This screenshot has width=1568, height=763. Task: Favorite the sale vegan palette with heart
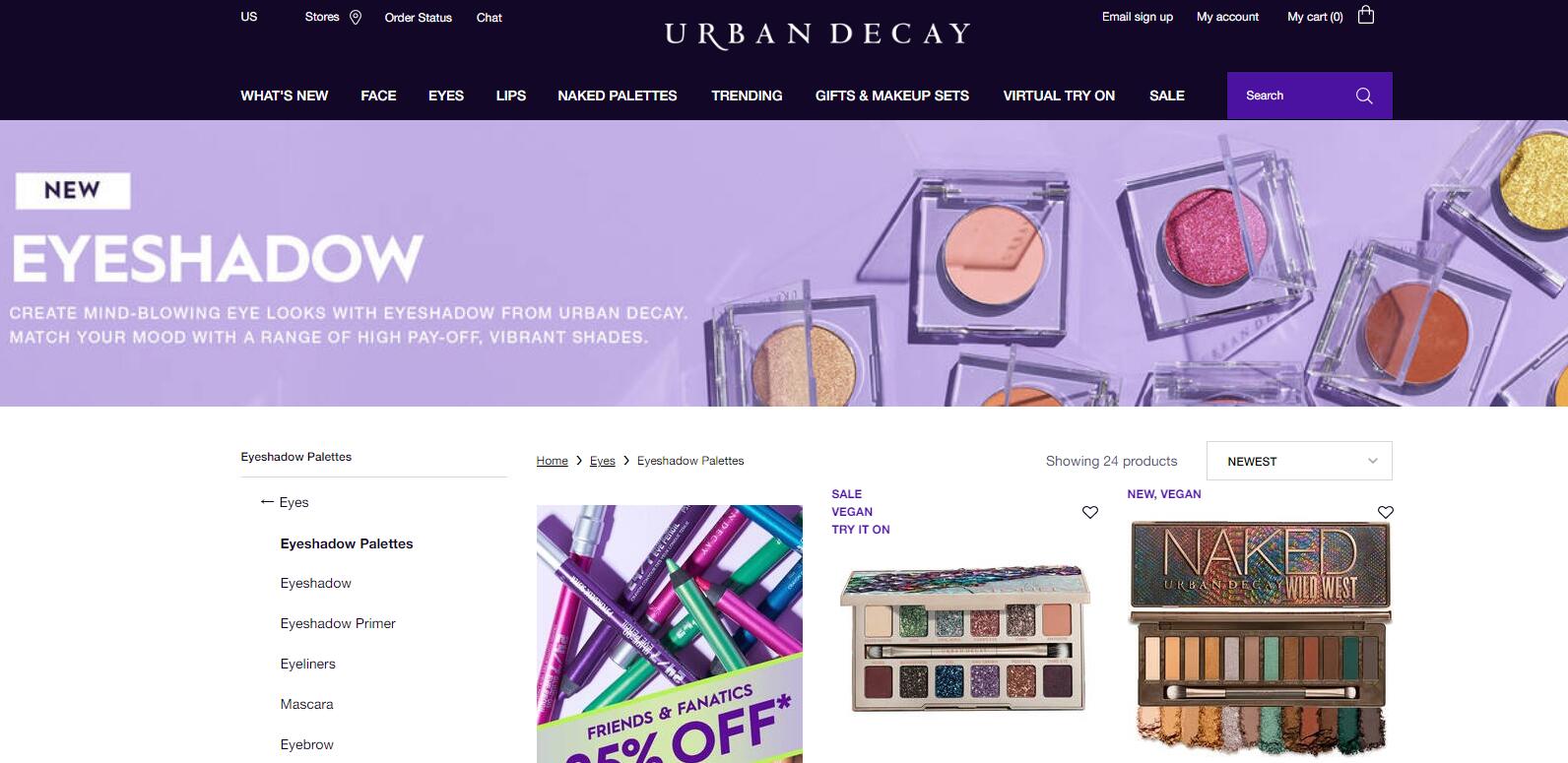1090,512
